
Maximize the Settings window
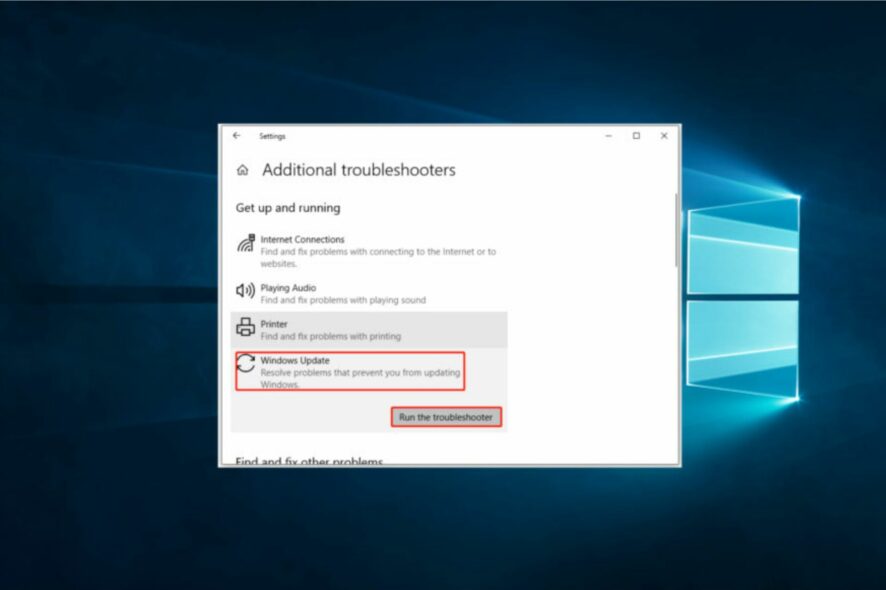636,136
